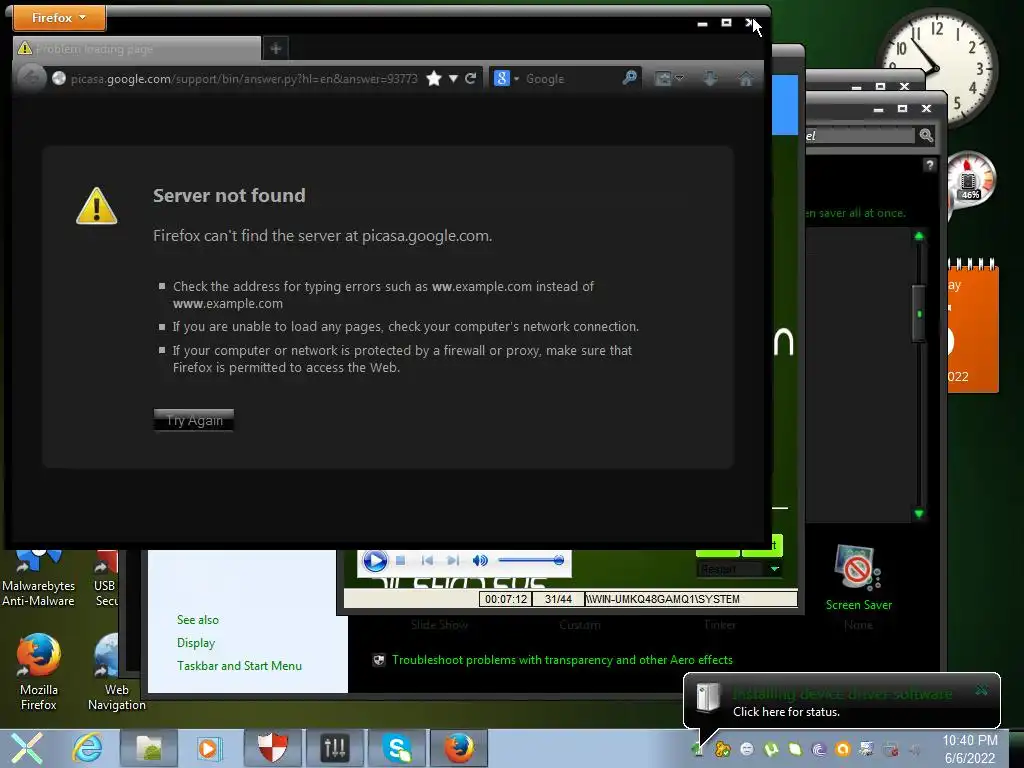1024x768 pixels.
Task: Open the red shield security taskbar icon
Action: [272, 748]
